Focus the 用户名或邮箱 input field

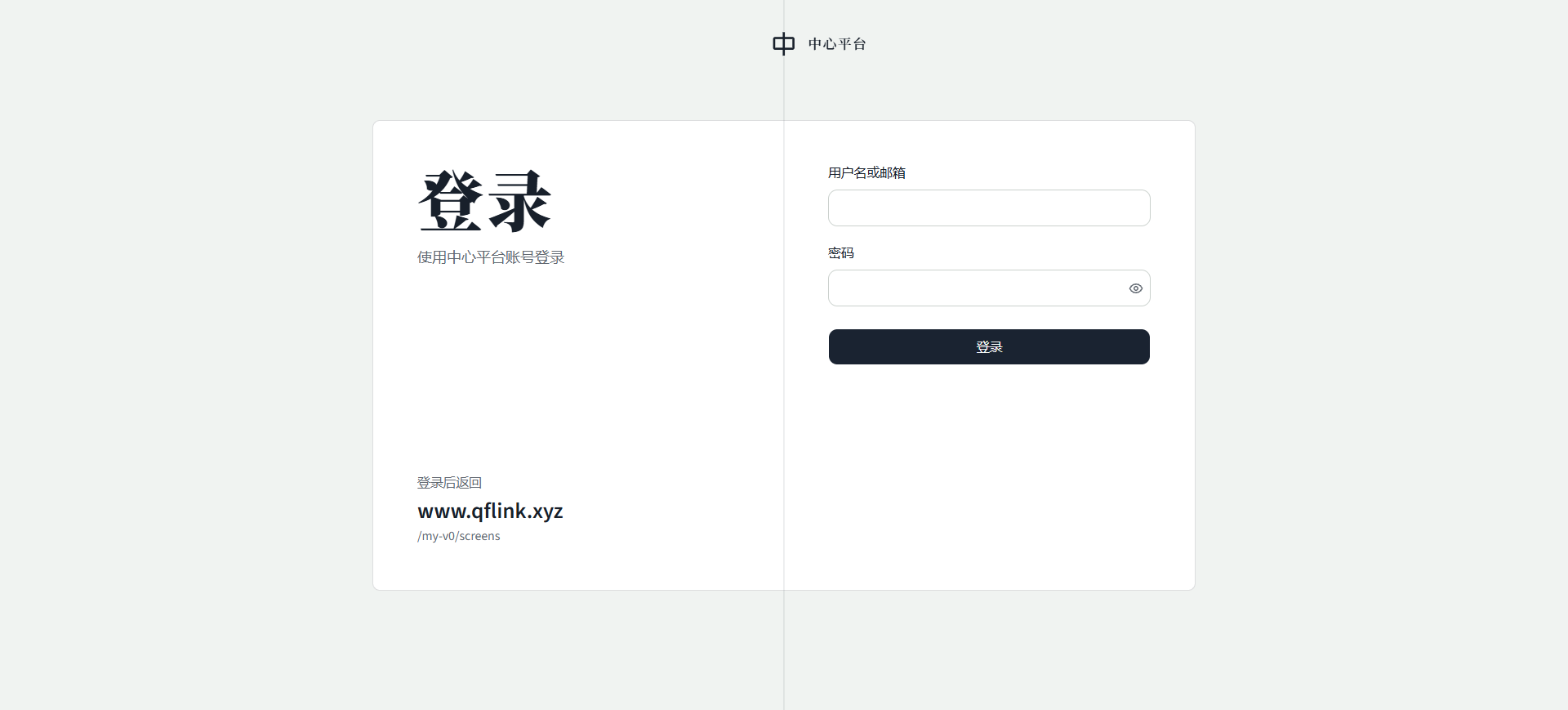pyautogui.click(x=989, y=208)
